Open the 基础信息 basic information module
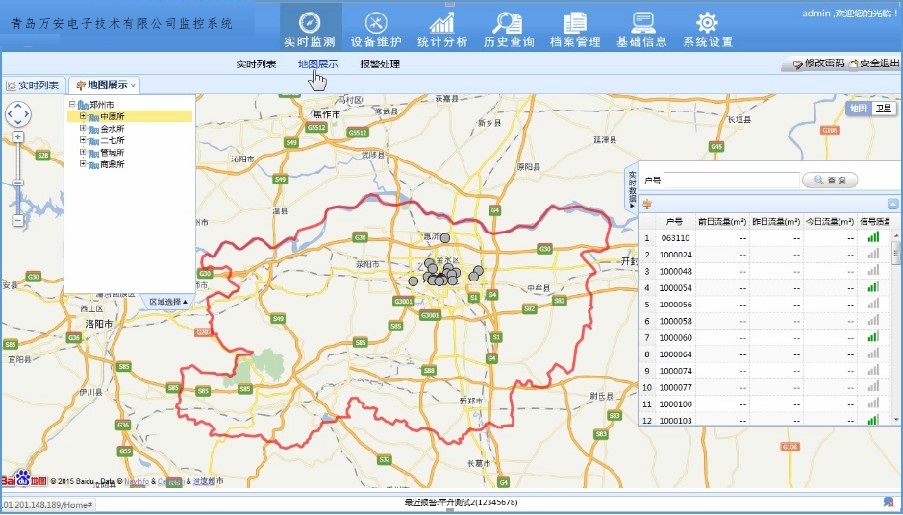 click(x=642, y=28)
